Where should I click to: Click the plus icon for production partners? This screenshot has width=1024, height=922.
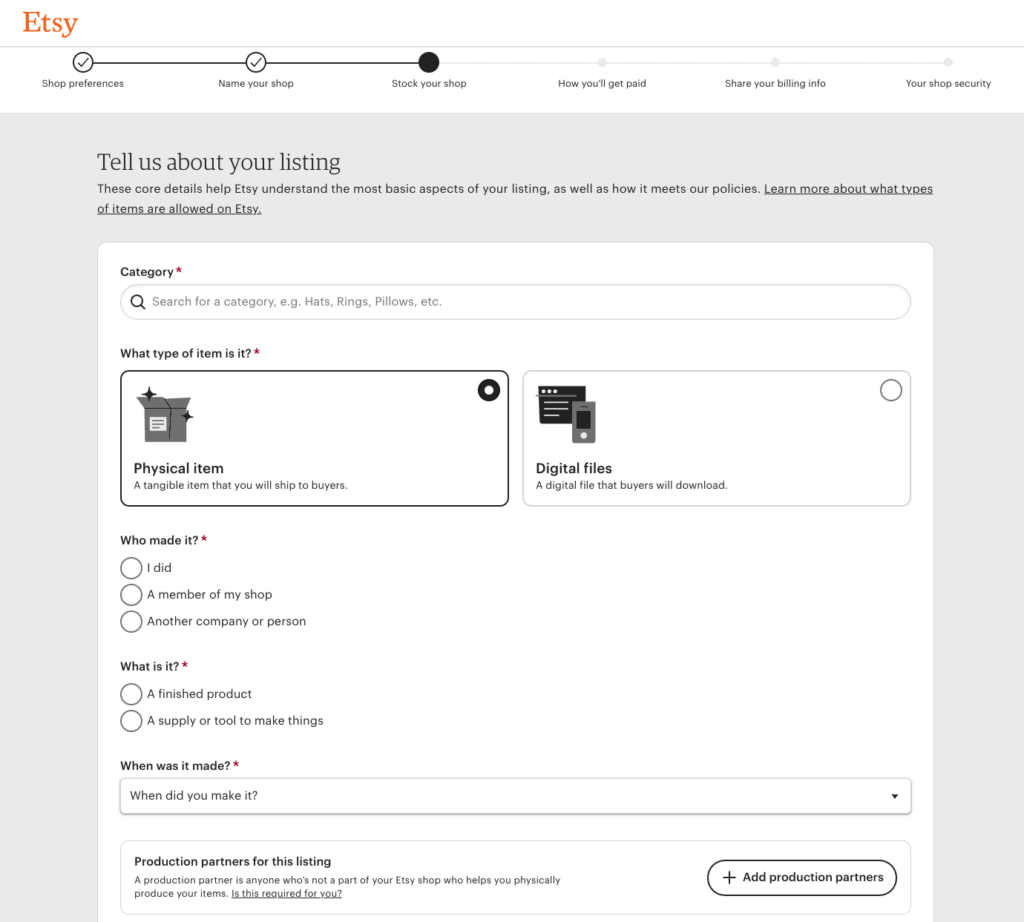(729, 877)
